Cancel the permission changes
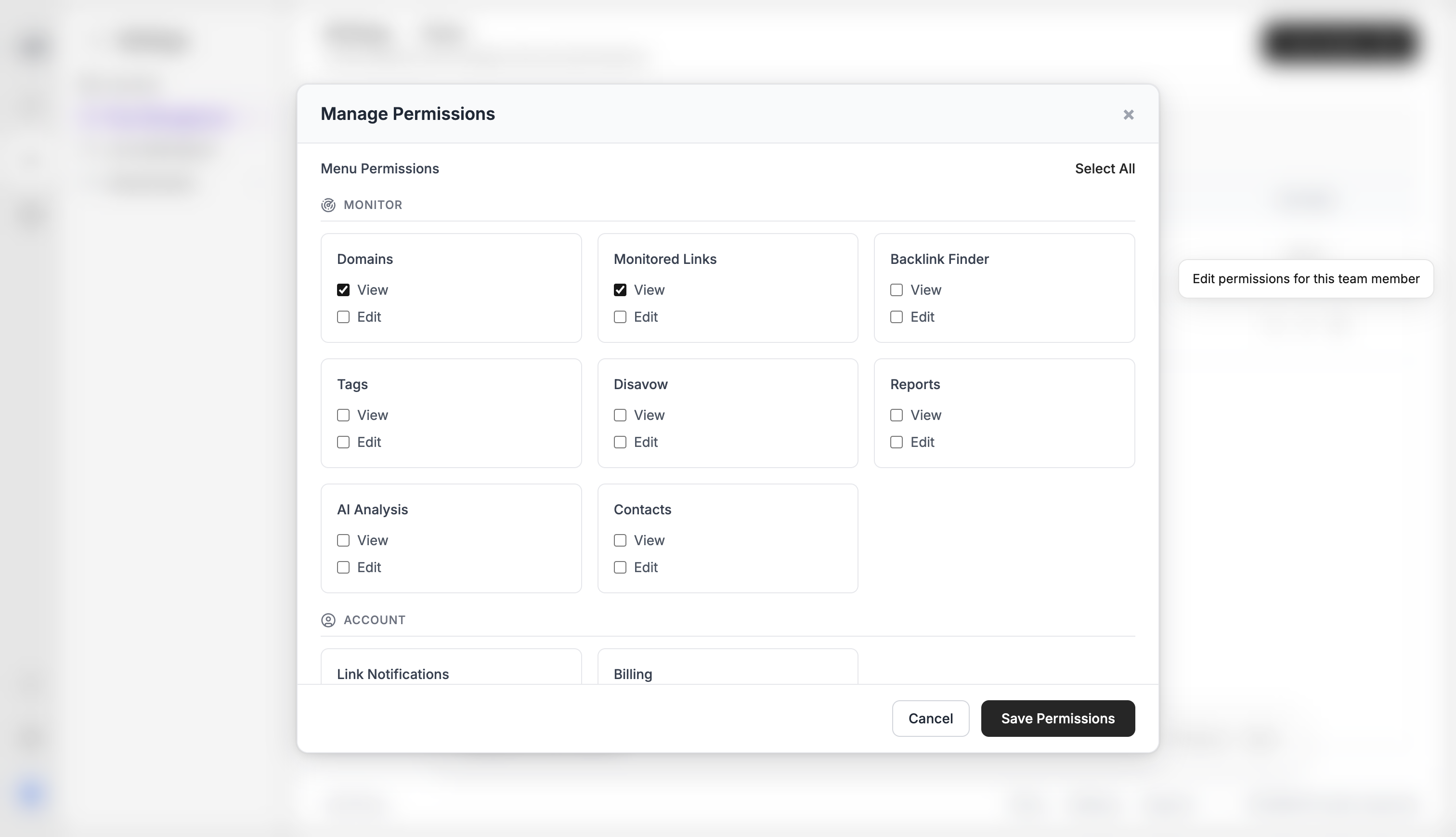The width and height of the screenshot is (1456, 837). pyautogui.click(x=930, y=719)
